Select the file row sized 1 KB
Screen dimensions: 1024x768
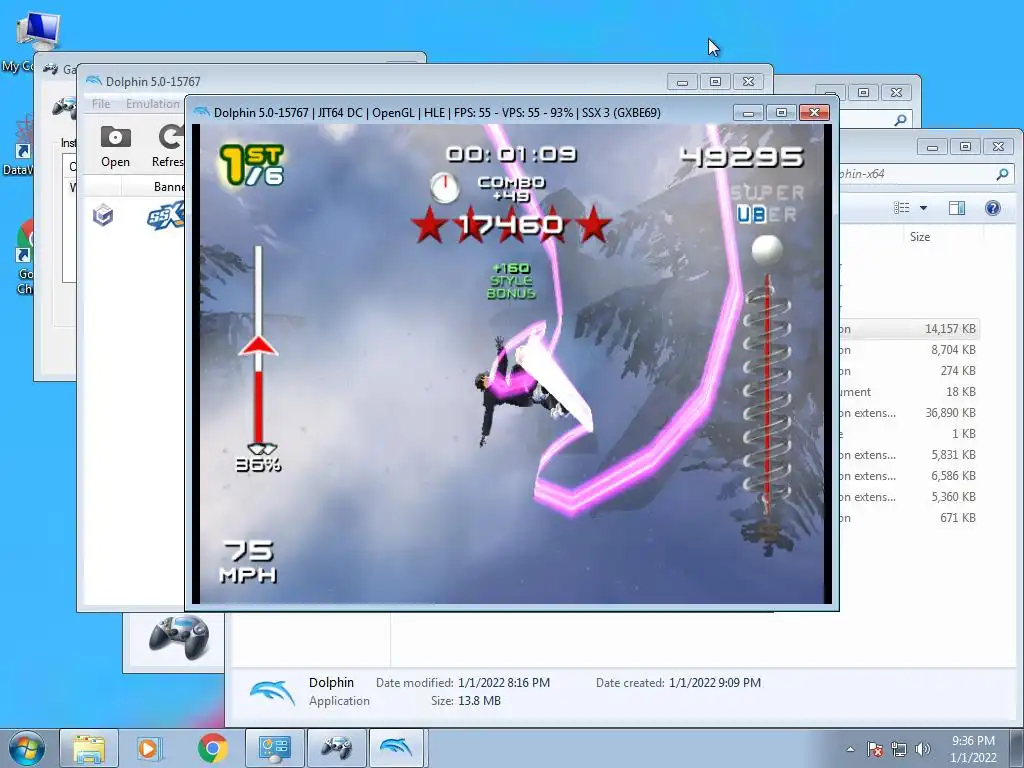click(910, 434)
